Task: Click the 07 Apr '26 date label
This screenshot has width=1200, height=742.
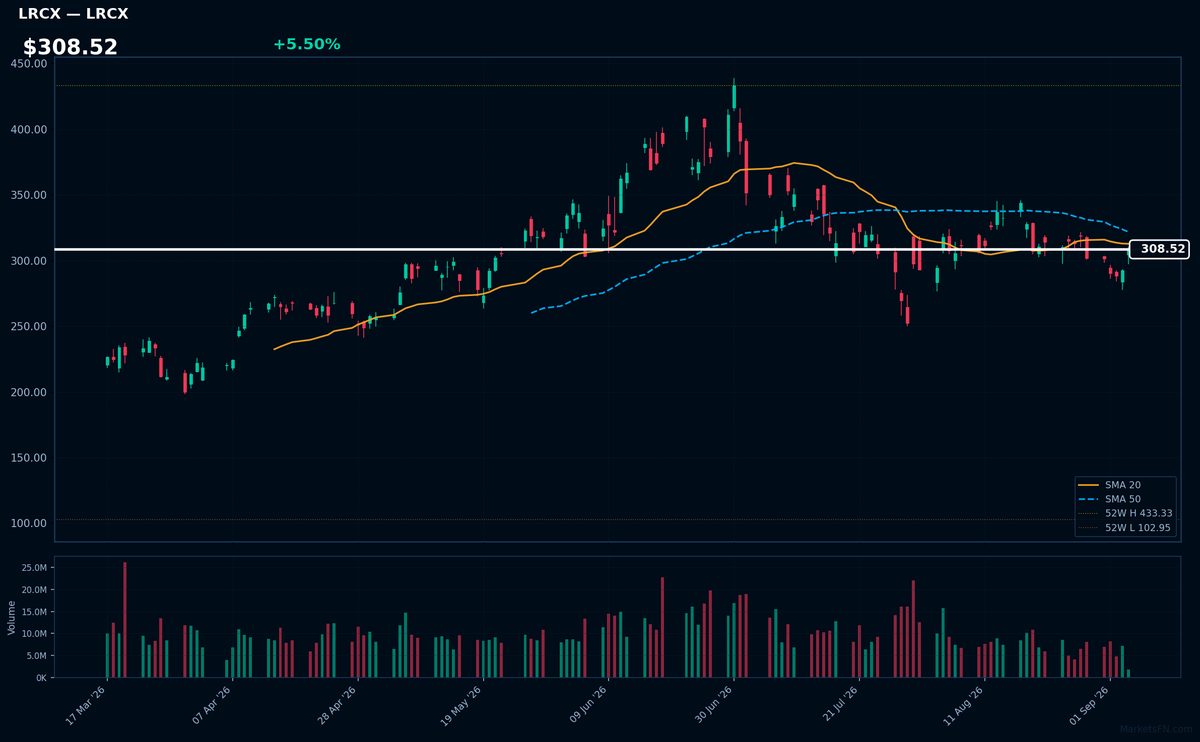Action: [211, 706]
